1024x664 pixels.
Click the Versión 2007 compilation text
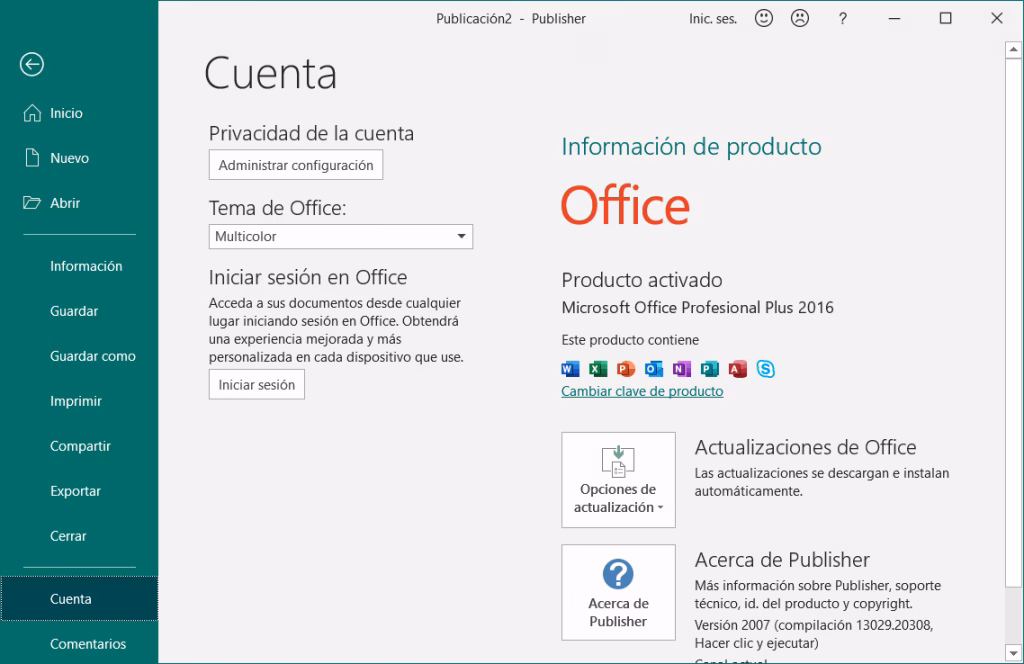click(x=814, y=634)
